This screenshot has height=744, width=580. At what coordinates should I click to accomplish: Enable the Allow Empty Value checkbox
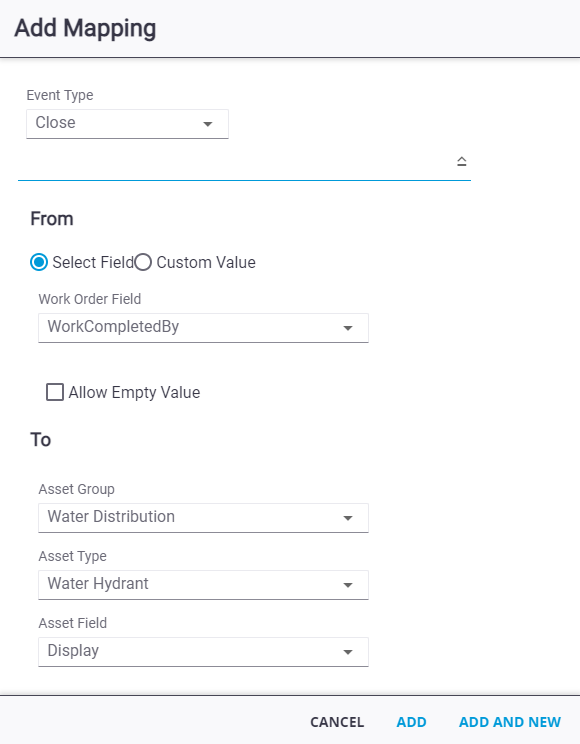pos(55,392)
